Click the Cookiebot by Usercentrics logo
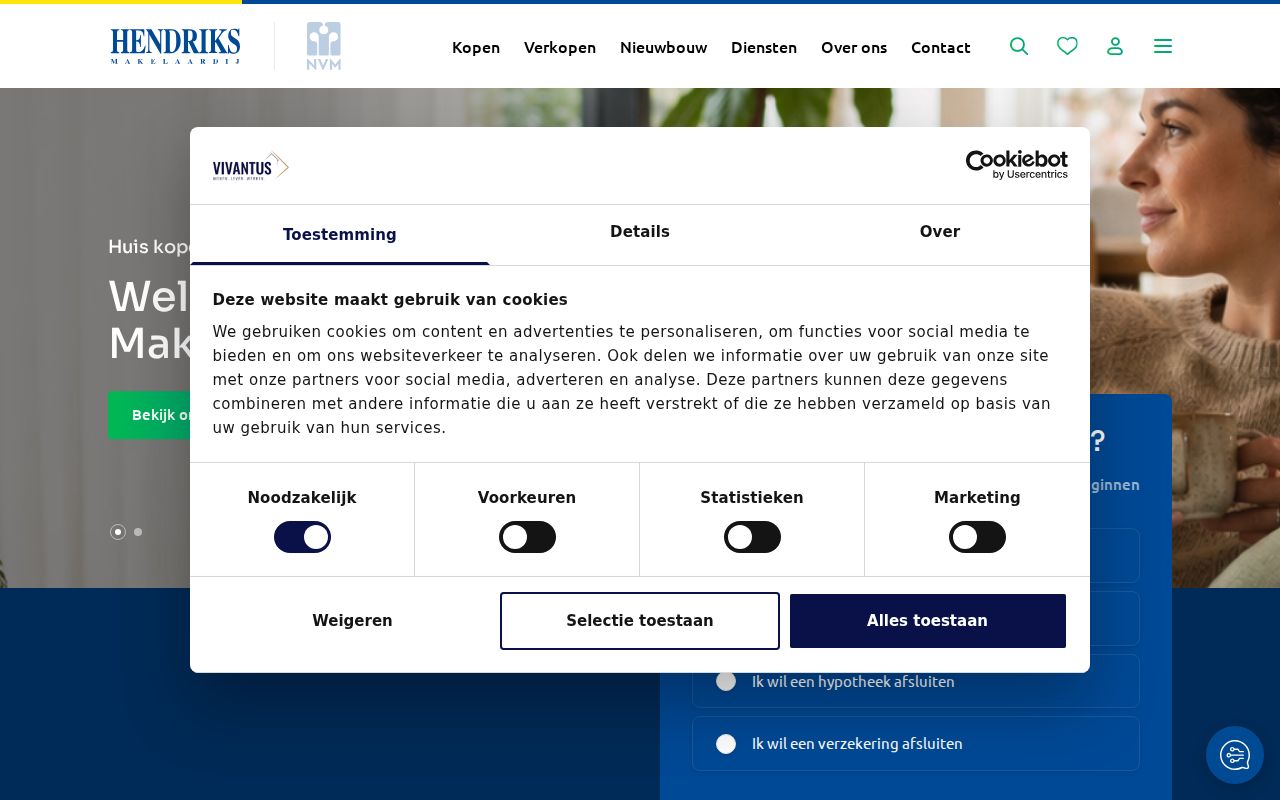The width and height of the screenshot is (1280, 800). click(x=1016, y=165)
